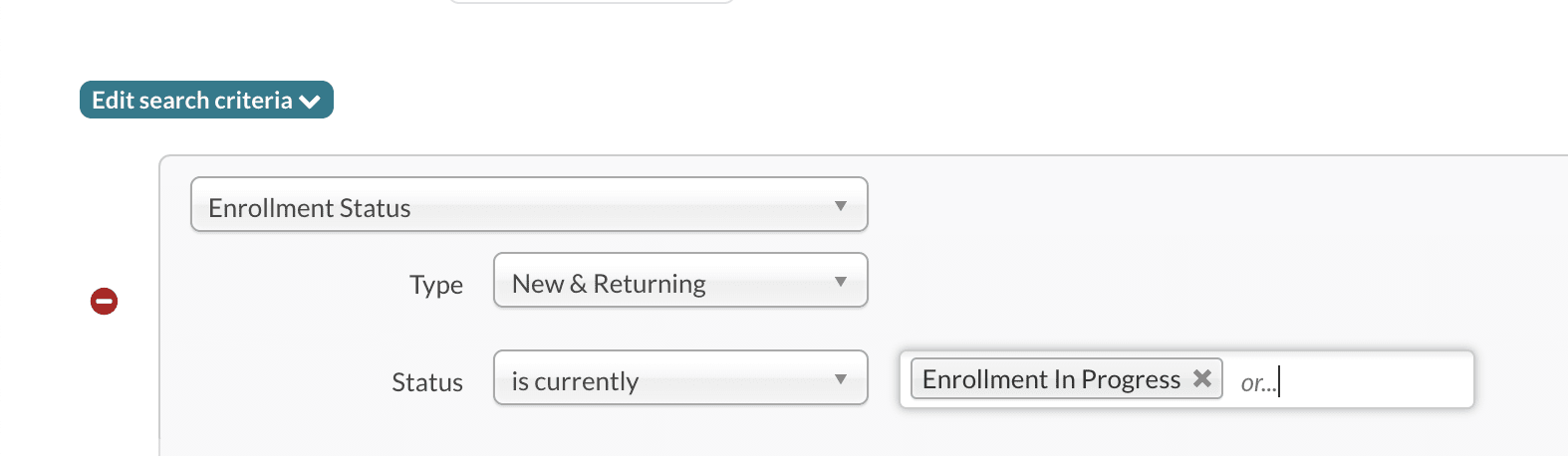The height and width of the screenshot is (456, 1568).
Task: Click the chevron on Edit search criteria
Action: click(310, 101)
